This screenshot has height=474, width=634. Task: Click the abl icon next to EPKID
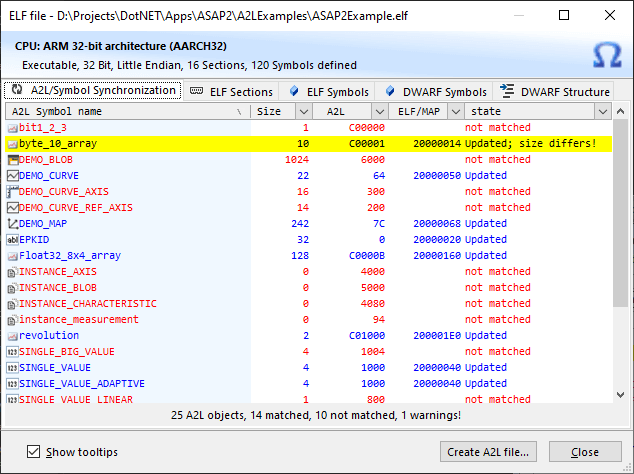pos(12,240)
